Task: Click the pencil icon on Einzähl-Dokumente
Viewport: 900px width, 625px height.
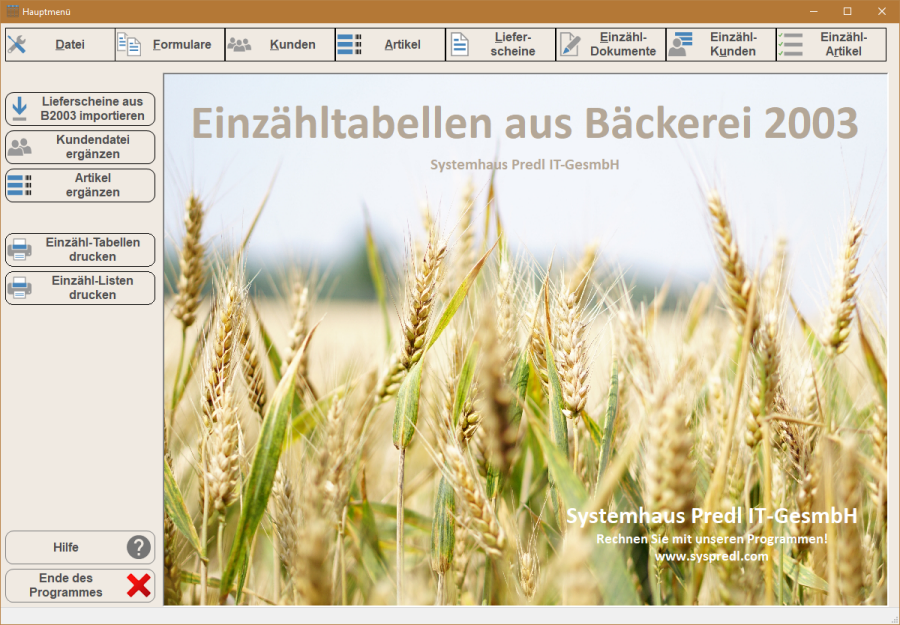Action: [569, 44]
